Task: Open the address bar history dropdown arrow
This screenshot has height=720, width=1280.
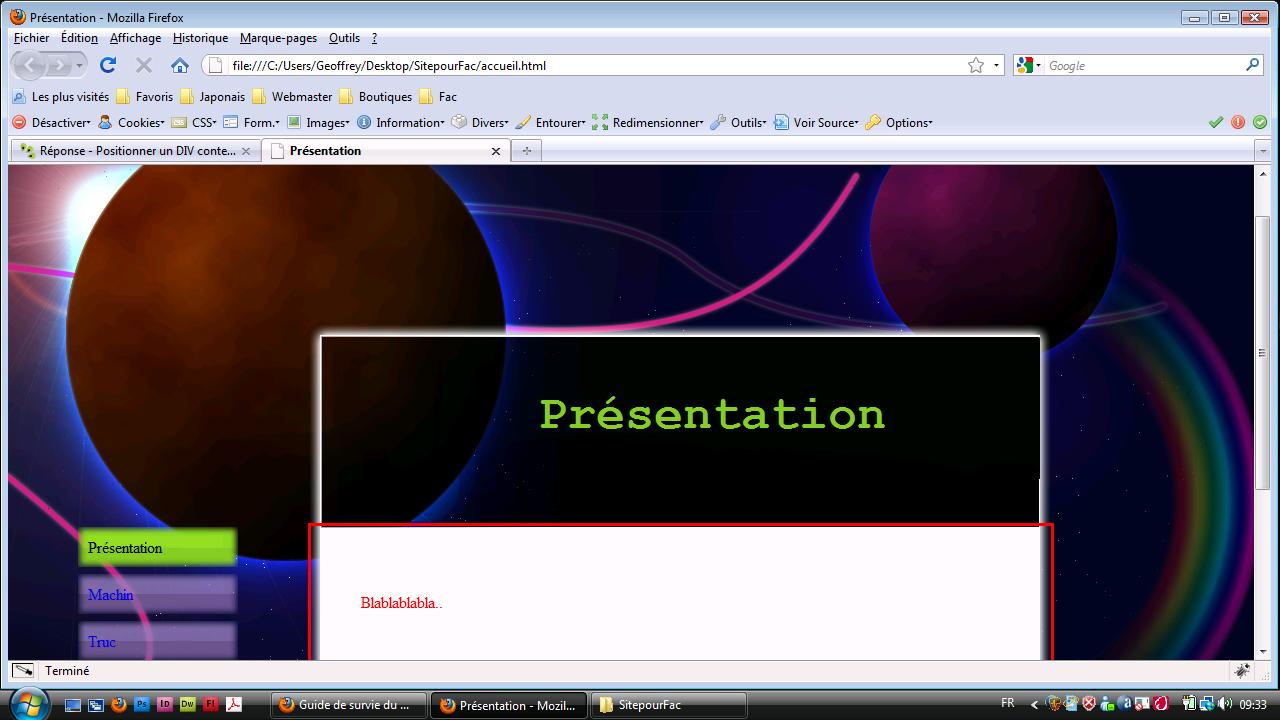Action: (x=996, y=65)
